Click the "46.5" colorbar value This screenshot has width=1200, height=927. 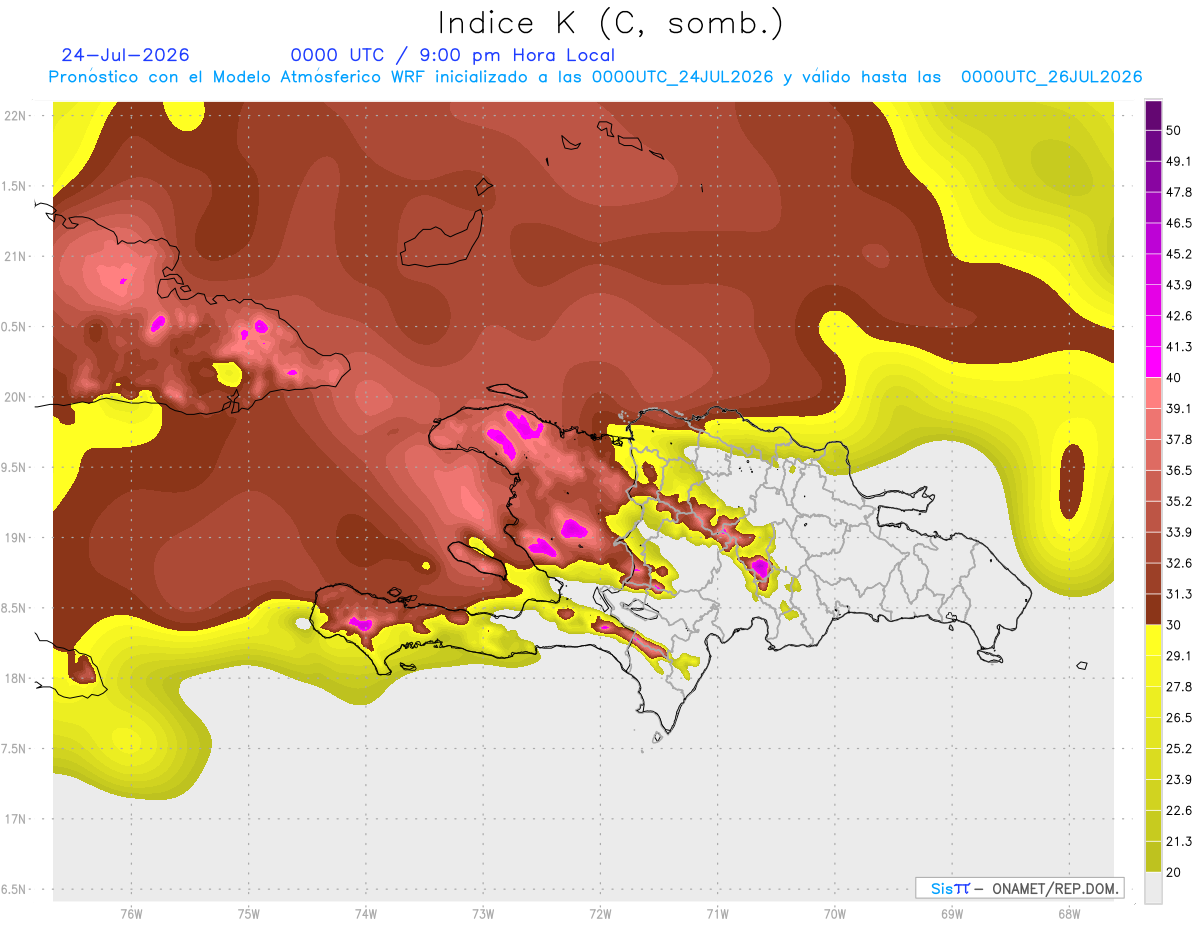coord(1178,223)
